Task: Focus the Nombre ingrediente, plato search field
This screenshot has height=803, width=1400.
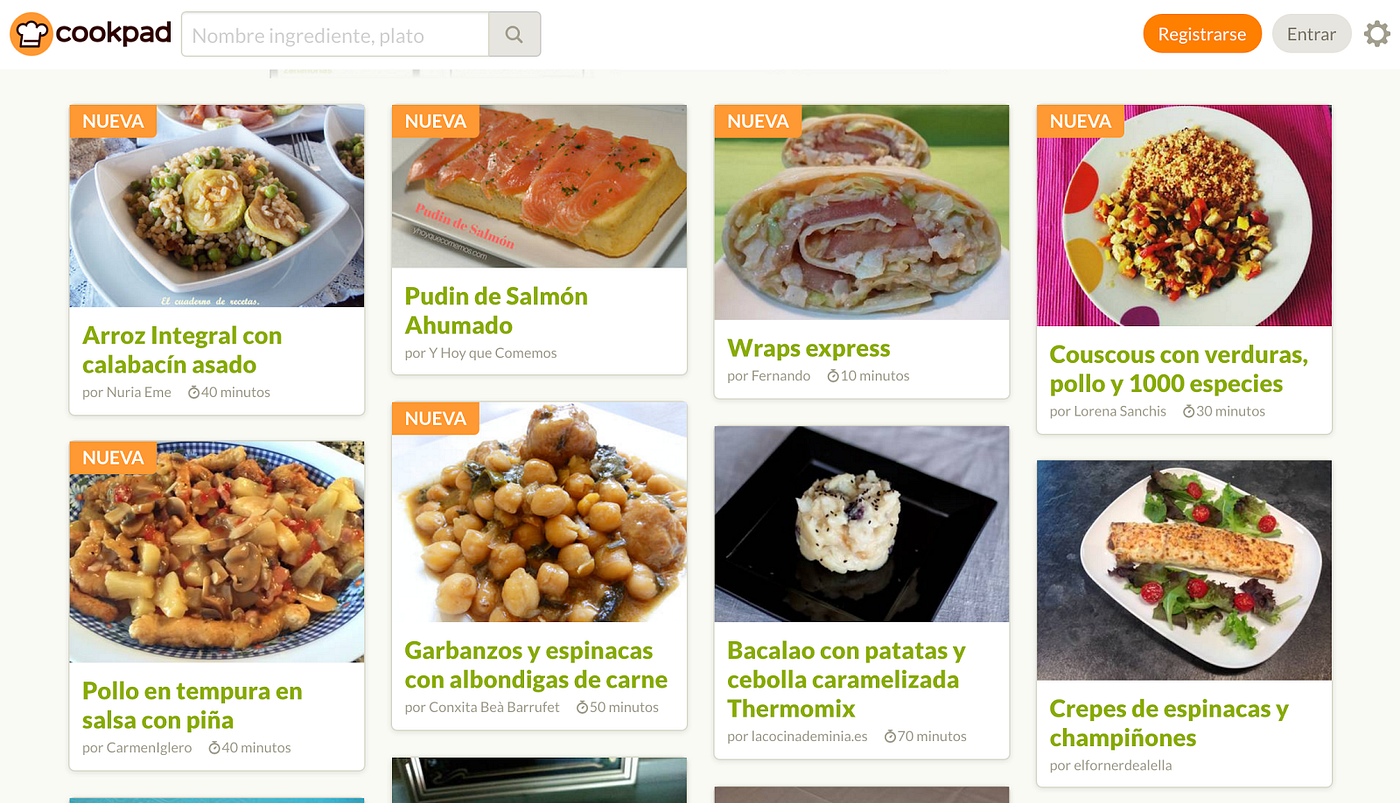Action: coord(335,35)
